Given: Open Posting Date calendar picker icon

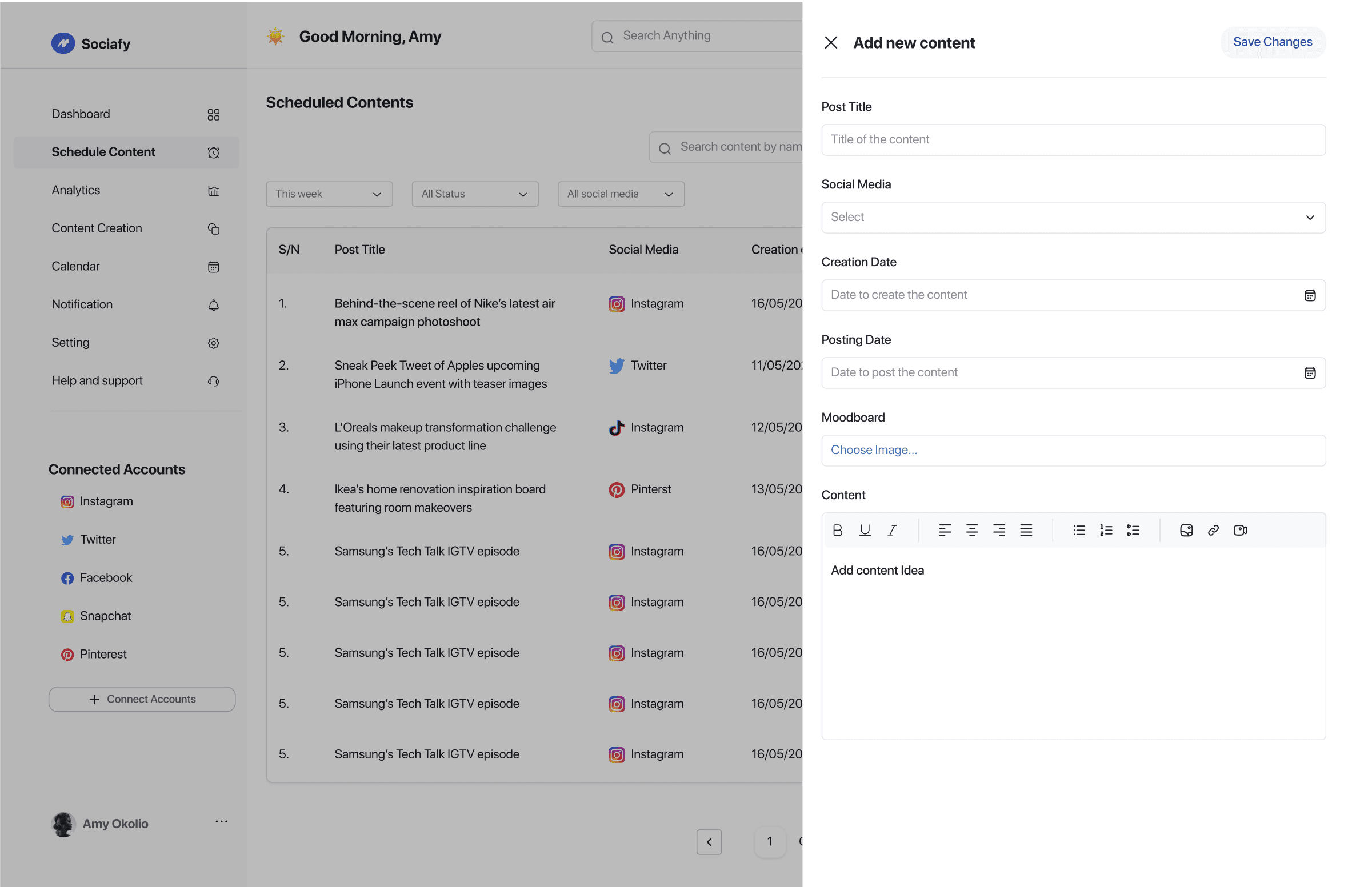Looking at the screenshot, I should point(1309,372).
